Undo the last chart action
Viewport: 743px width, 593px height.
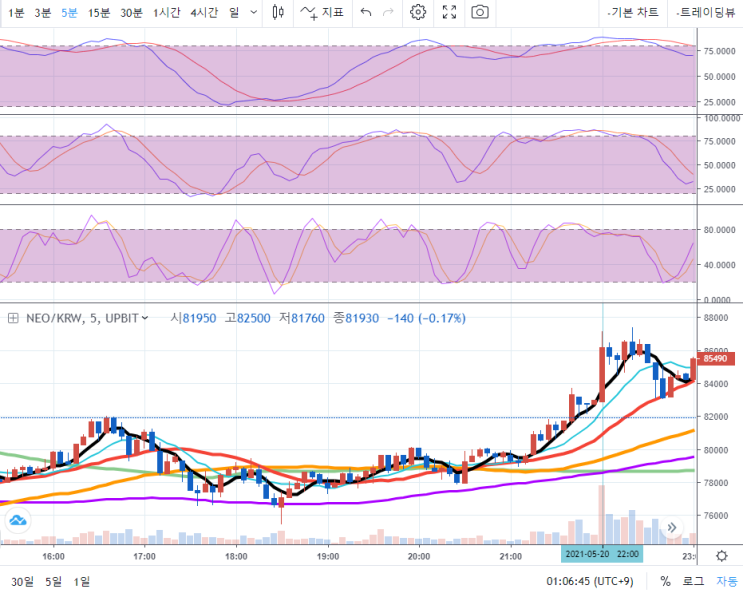tap(366, 12)
